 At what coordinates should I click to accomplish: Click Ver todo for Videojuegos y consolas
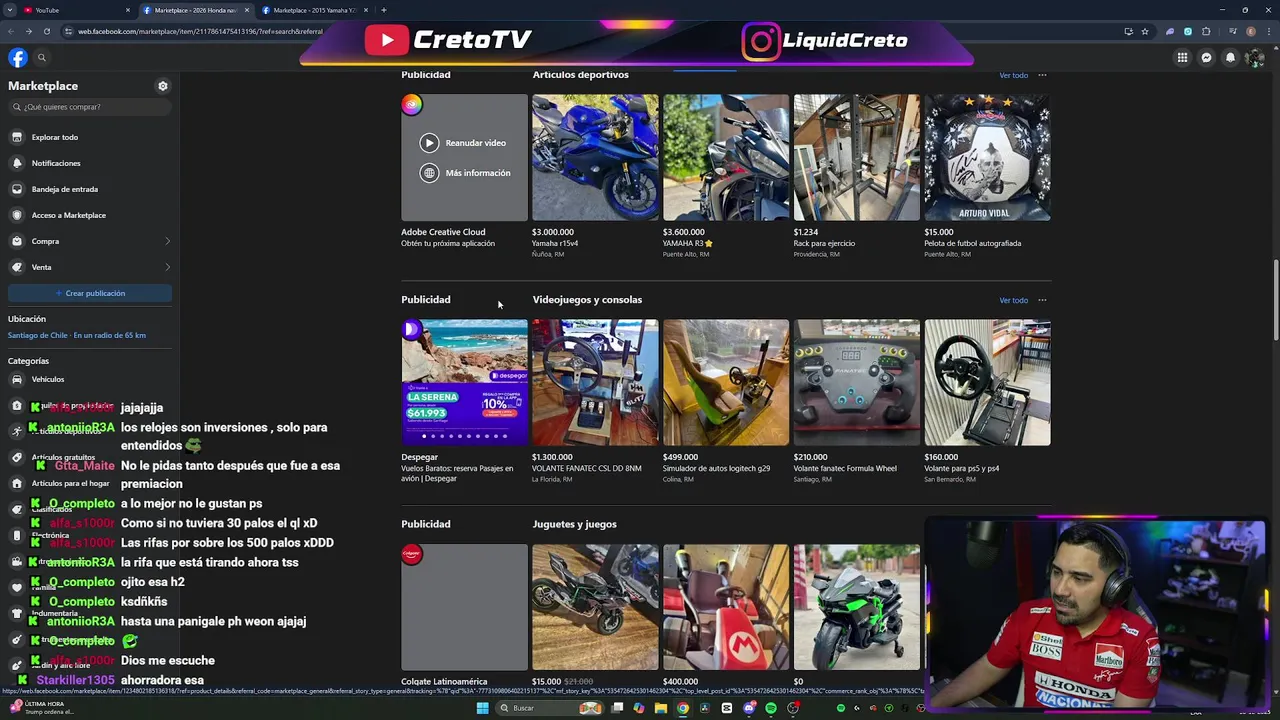pyautogui.click(x=1013, y=300)
